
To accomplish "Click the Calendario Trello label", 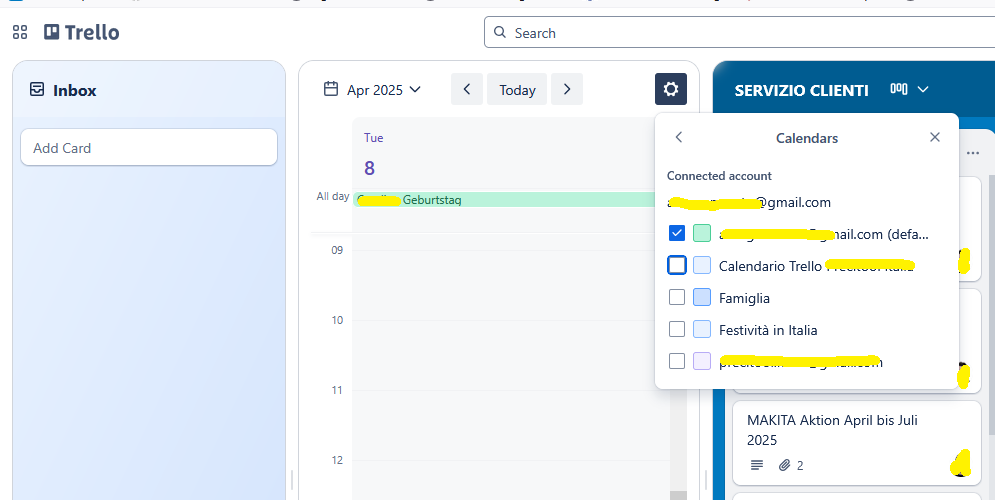I will tap(816, 266).
